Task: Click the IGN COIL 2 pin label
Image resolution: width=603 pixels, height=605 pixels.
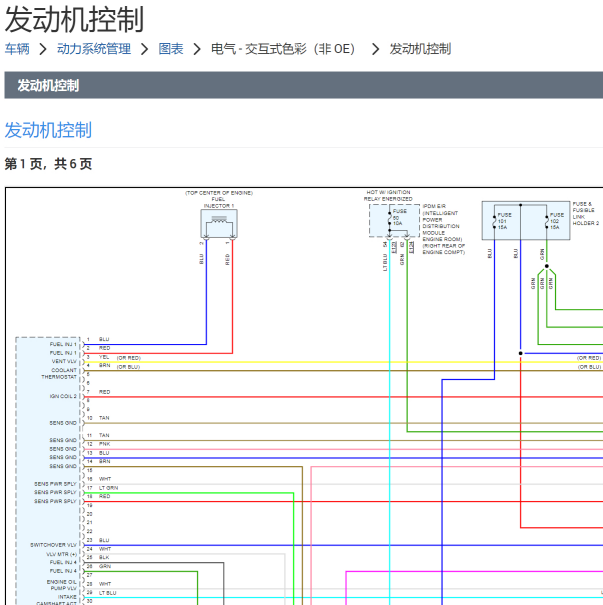Action: tap(63, 396)
